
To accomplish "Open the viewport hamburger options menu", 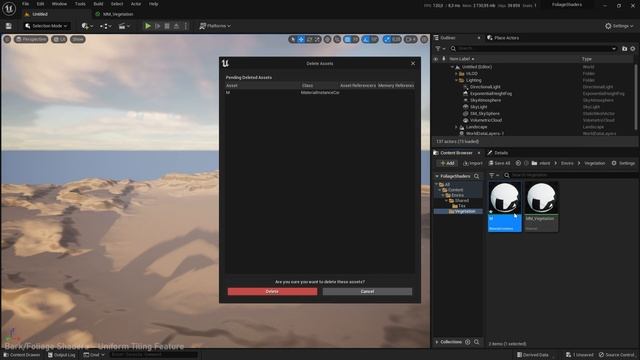I will click(7, 39).
